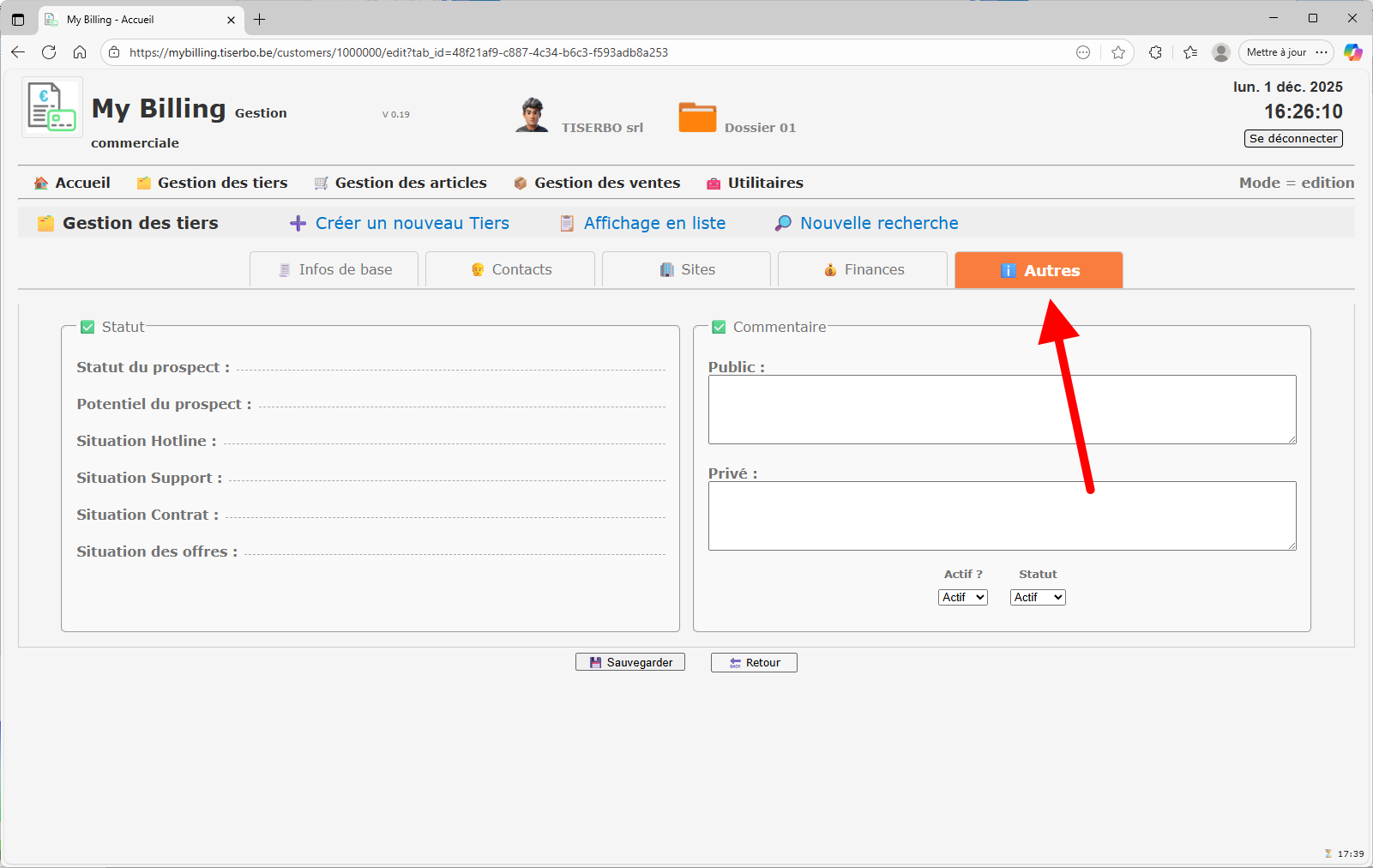Click the Se déconnecter button
Screen dimensions: 1373x868
[x=1292, y=138]
